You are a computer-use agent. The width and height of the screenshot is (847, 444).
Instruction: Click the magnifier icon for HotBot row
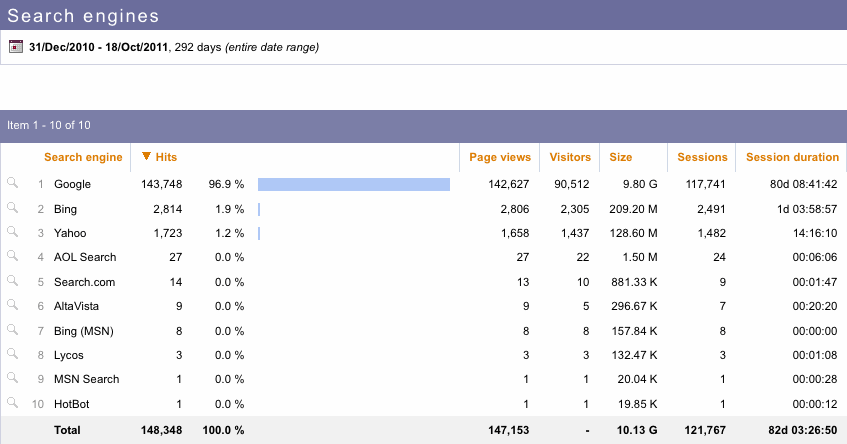pyautogui.click(x=12, y=402)
